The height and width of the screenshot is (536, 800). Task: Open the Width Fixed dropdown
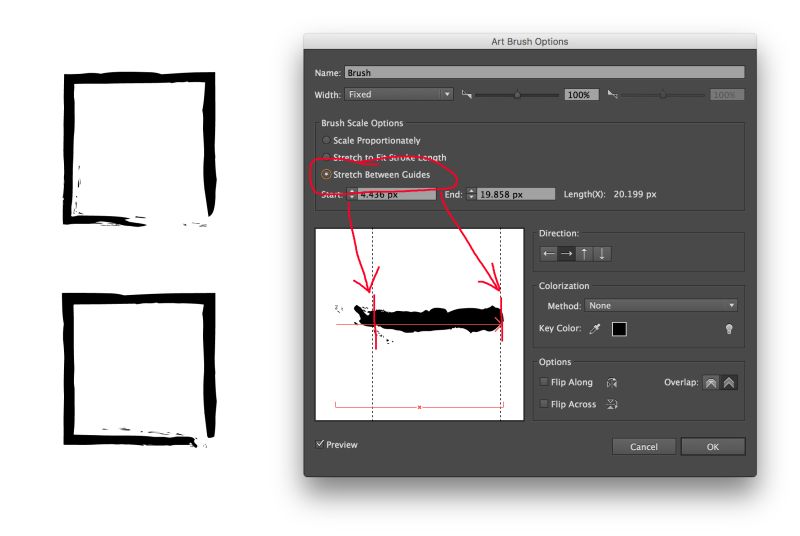[x=399, y=94]
